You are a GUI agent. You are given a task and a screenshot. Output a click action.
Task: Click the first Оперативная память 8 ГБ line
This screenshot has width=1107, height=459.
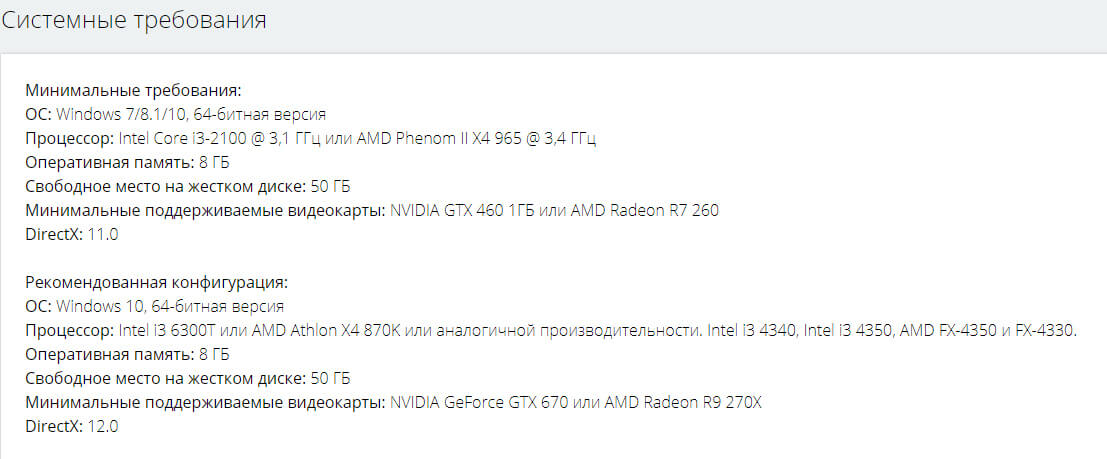click(x=128, y=162)
